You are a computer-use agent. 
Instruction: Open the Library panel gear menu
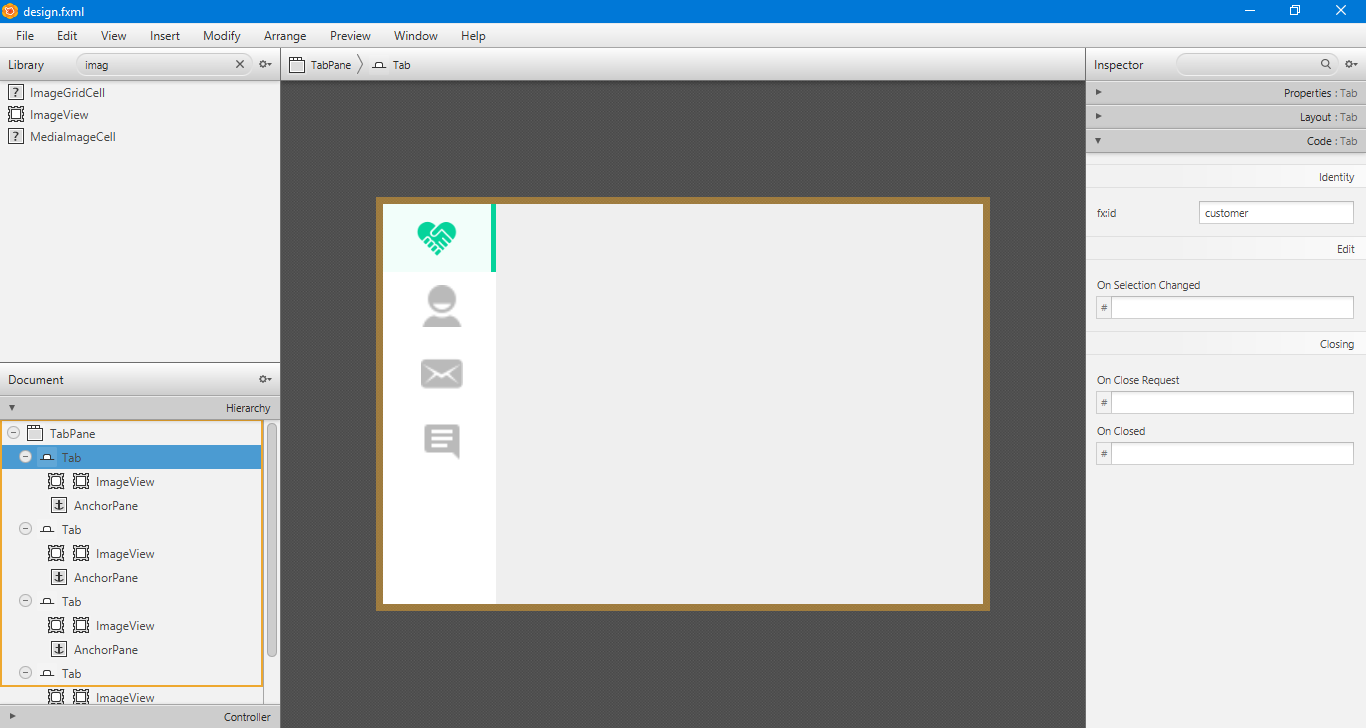point(264,64)
